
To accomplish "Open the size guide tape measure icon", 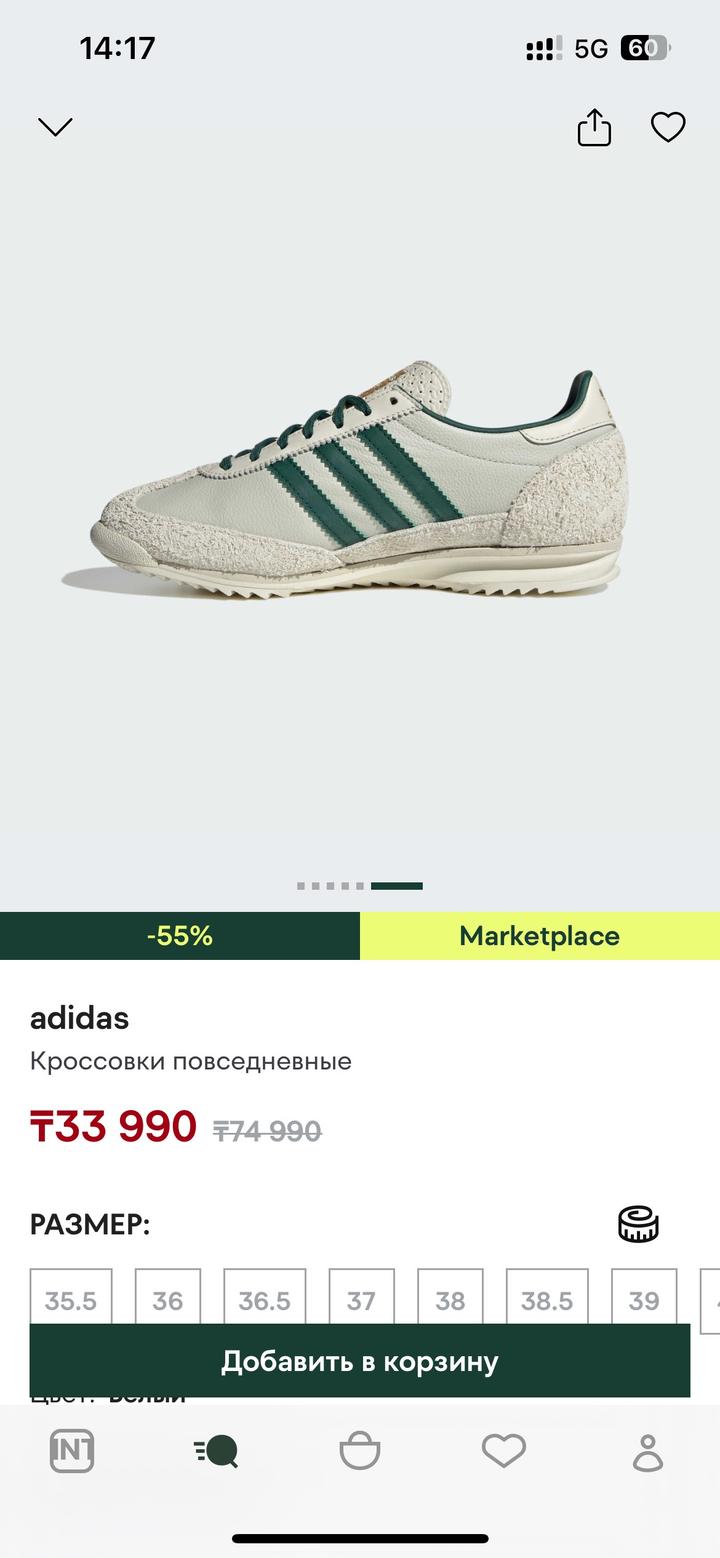I will pyautogui.click(x=638, y=1224).
